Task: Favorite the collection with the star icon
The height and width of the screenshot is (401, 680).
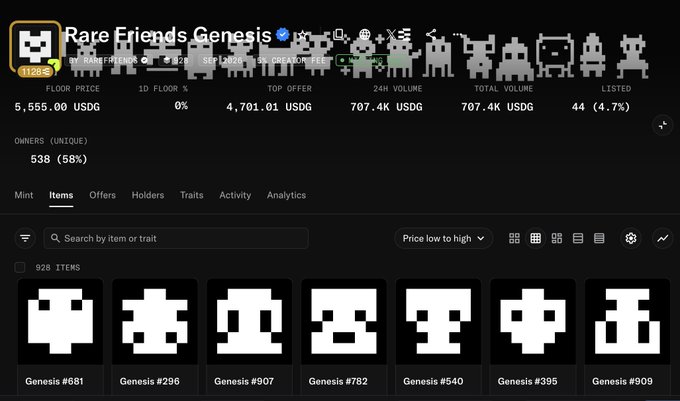Action: pyautogui.click(x=302, y=35)
